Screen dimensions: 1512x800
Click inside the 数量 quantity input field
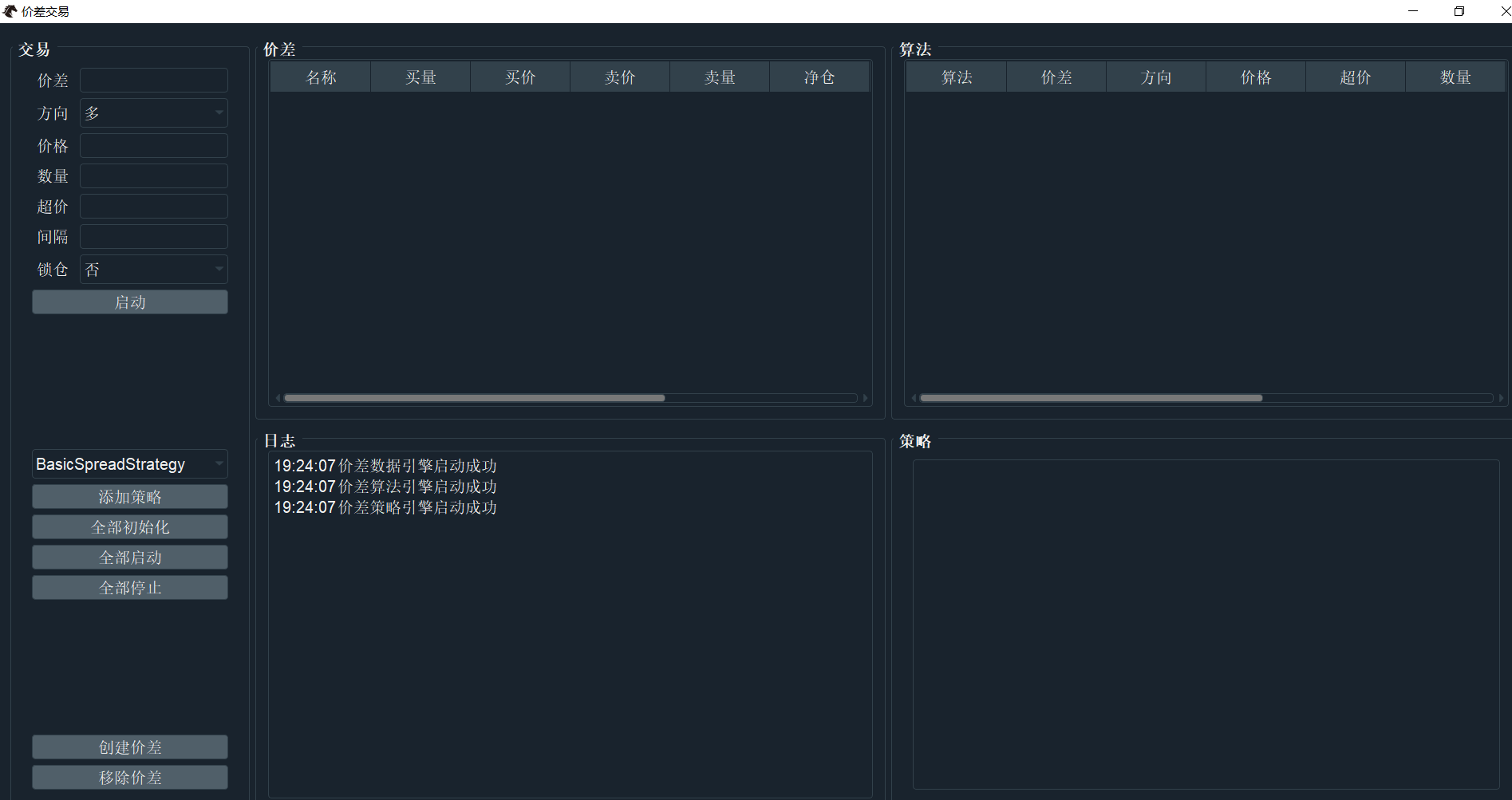tap(153, 175)
